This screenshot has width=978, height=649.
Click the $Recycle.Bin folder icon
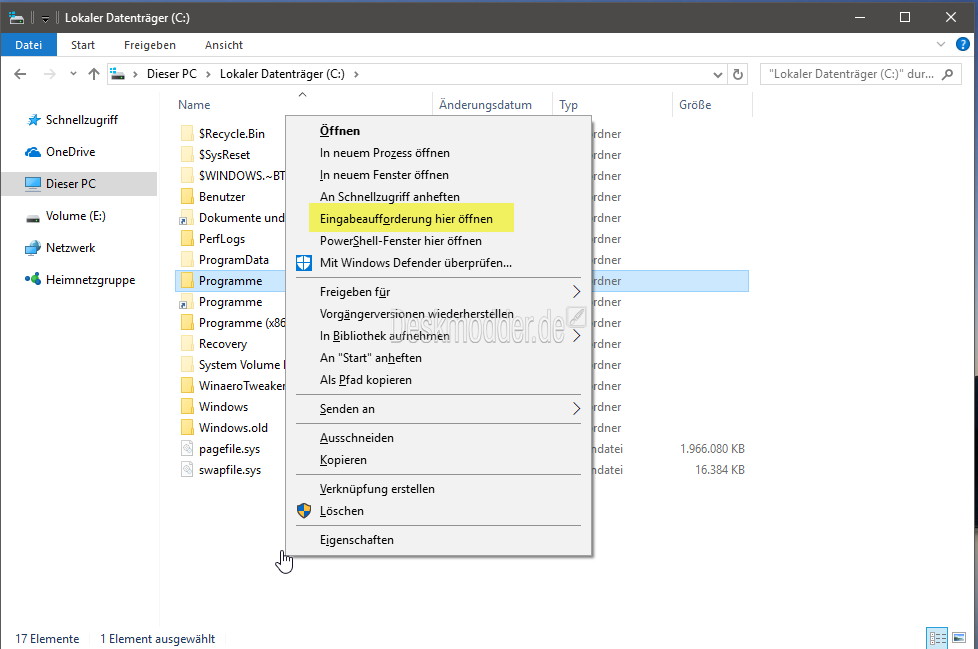[187, 133]
